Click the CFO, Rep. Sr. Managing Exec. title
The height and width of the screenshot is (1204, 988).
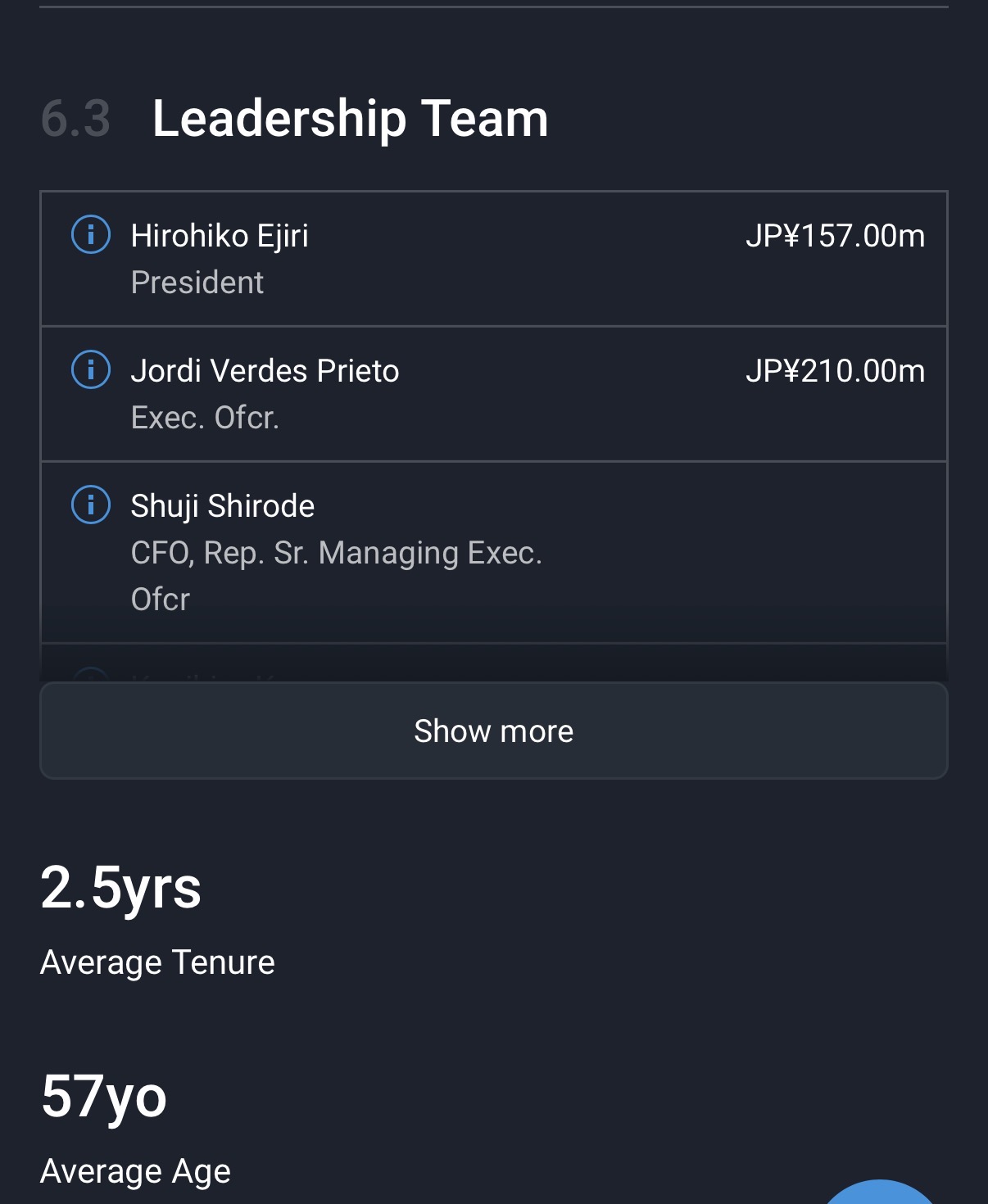click(x=336, y=553)
